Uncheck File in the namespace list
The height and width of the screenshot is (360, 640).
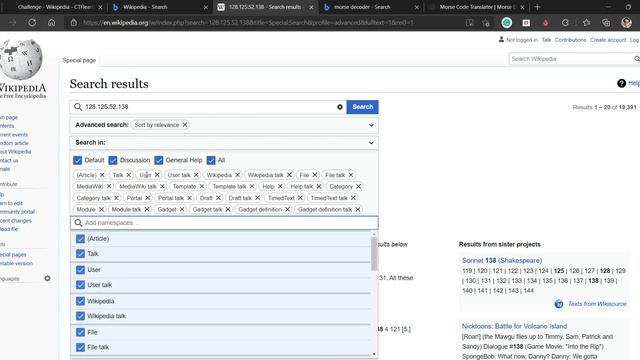coord(80,332)
